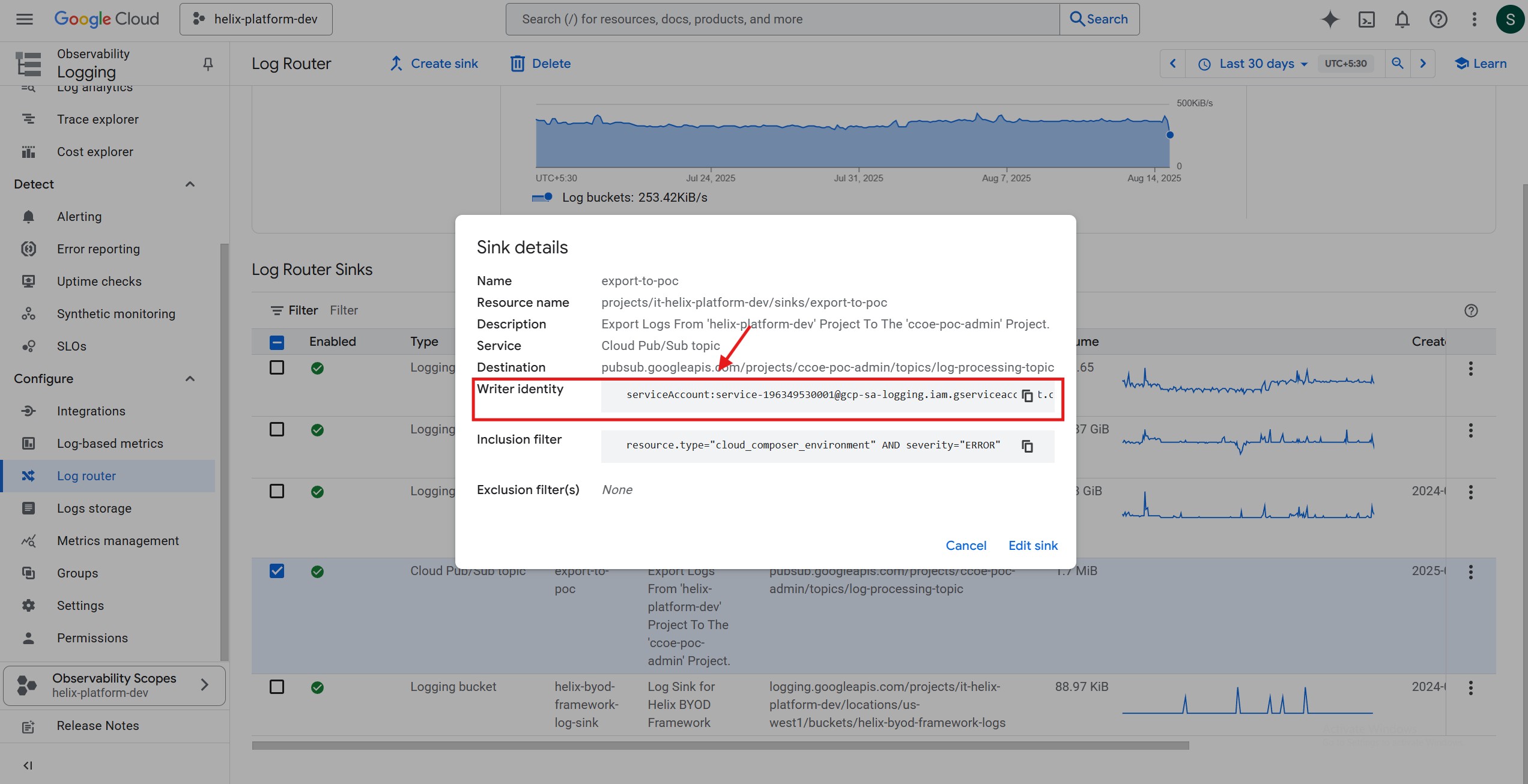Click the notifications bell icon

point(1402,19)
